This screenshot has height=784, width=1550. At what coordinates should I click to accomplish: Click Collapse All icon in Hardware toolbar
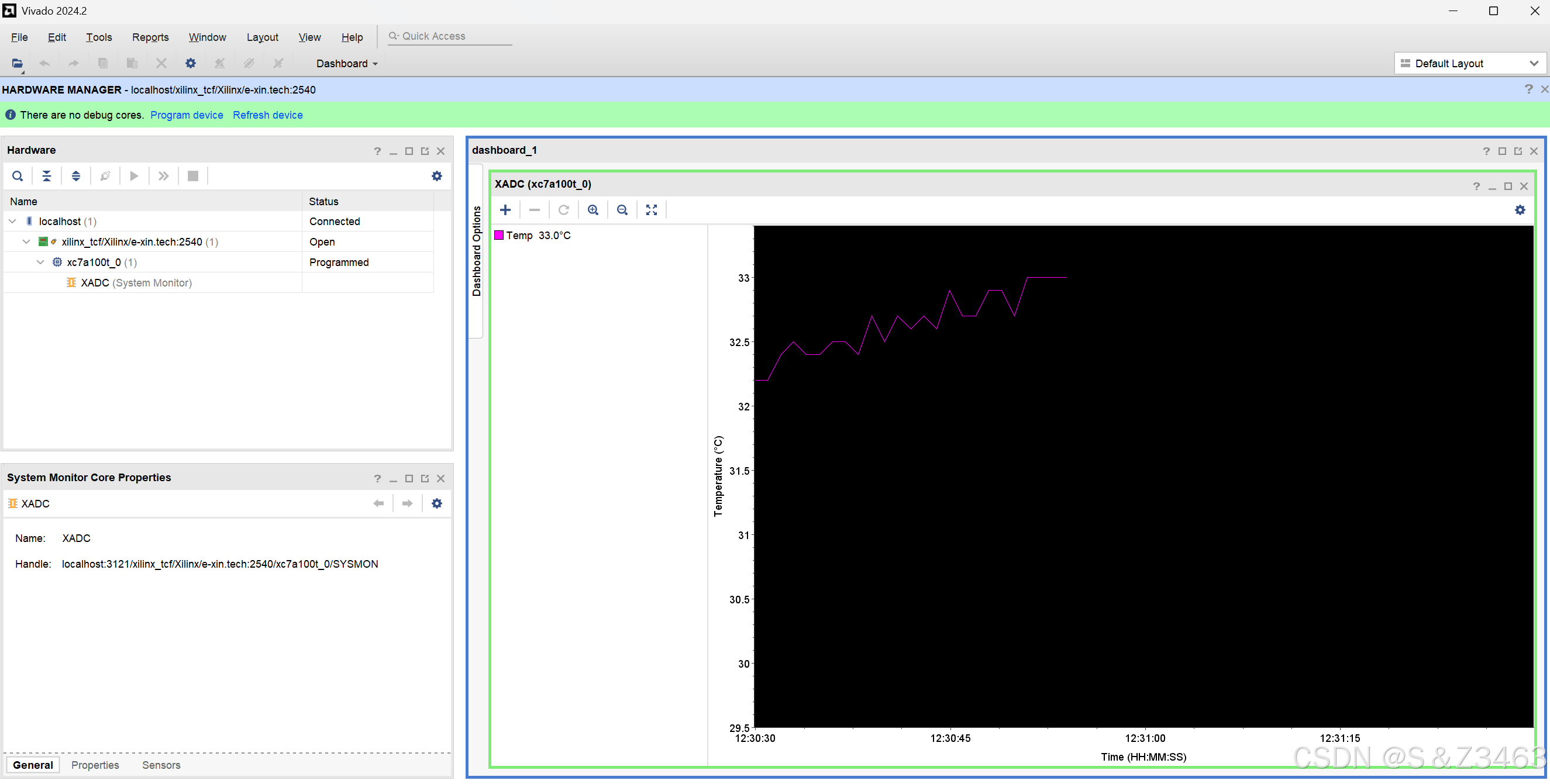pos(46,176)
